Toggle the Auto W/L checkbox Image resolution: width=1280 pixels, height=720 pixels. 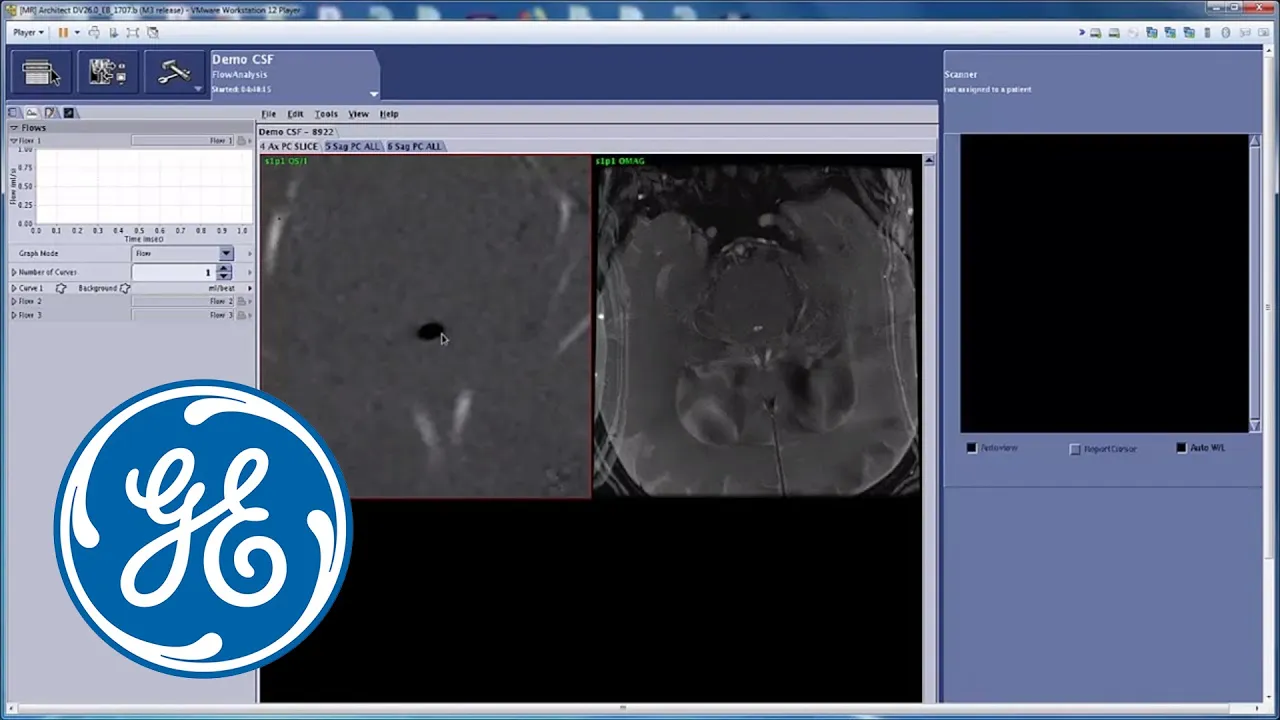(x=1181, y=448)
